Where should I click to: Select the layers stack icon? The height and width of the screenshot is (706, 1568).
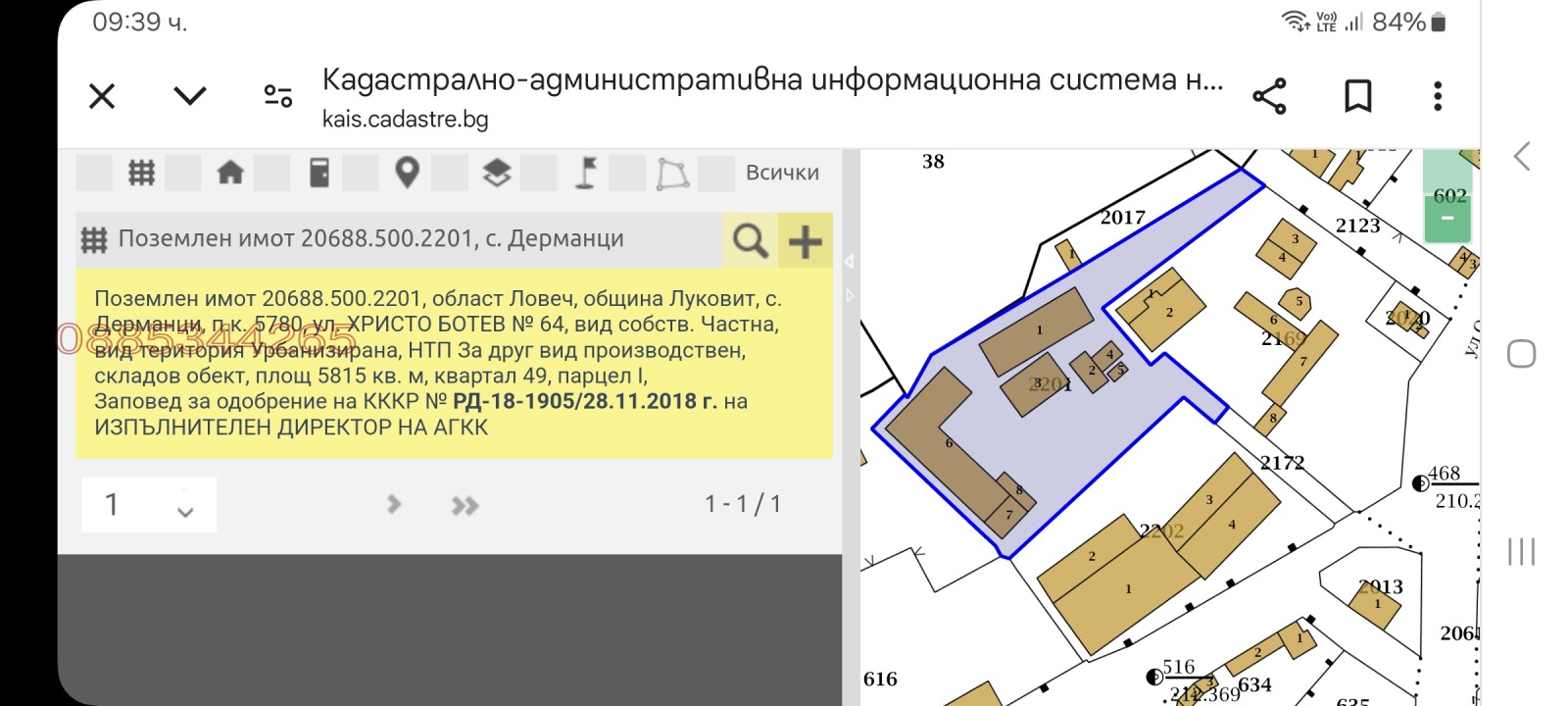497,174
